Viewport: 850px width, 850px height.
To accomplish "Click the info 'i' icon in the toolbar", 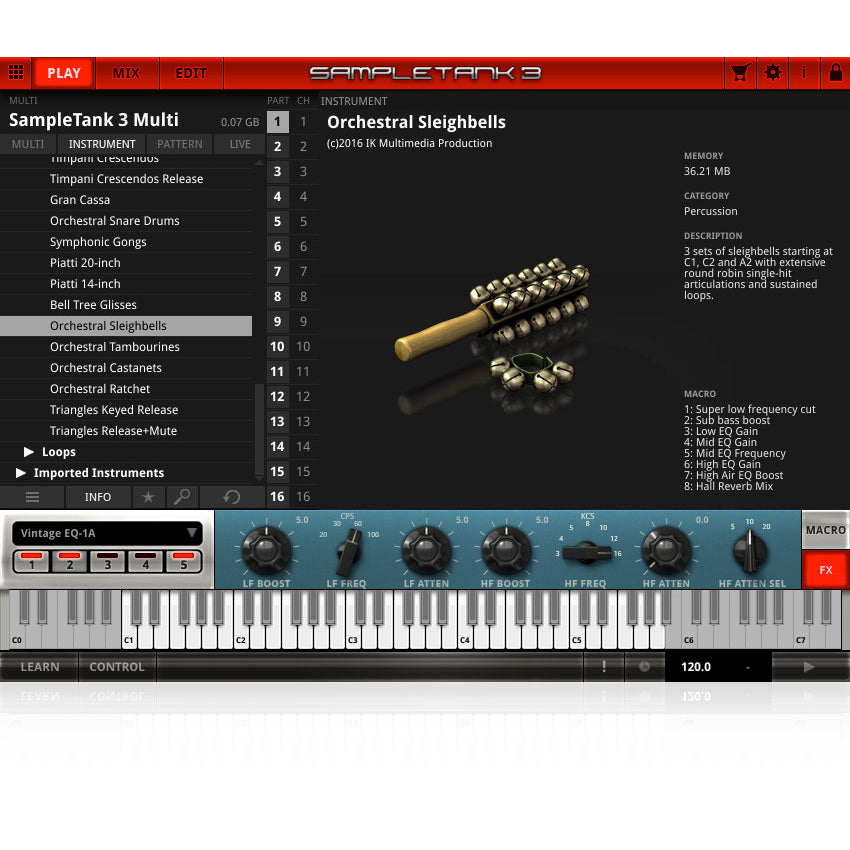I will point(804,73).
